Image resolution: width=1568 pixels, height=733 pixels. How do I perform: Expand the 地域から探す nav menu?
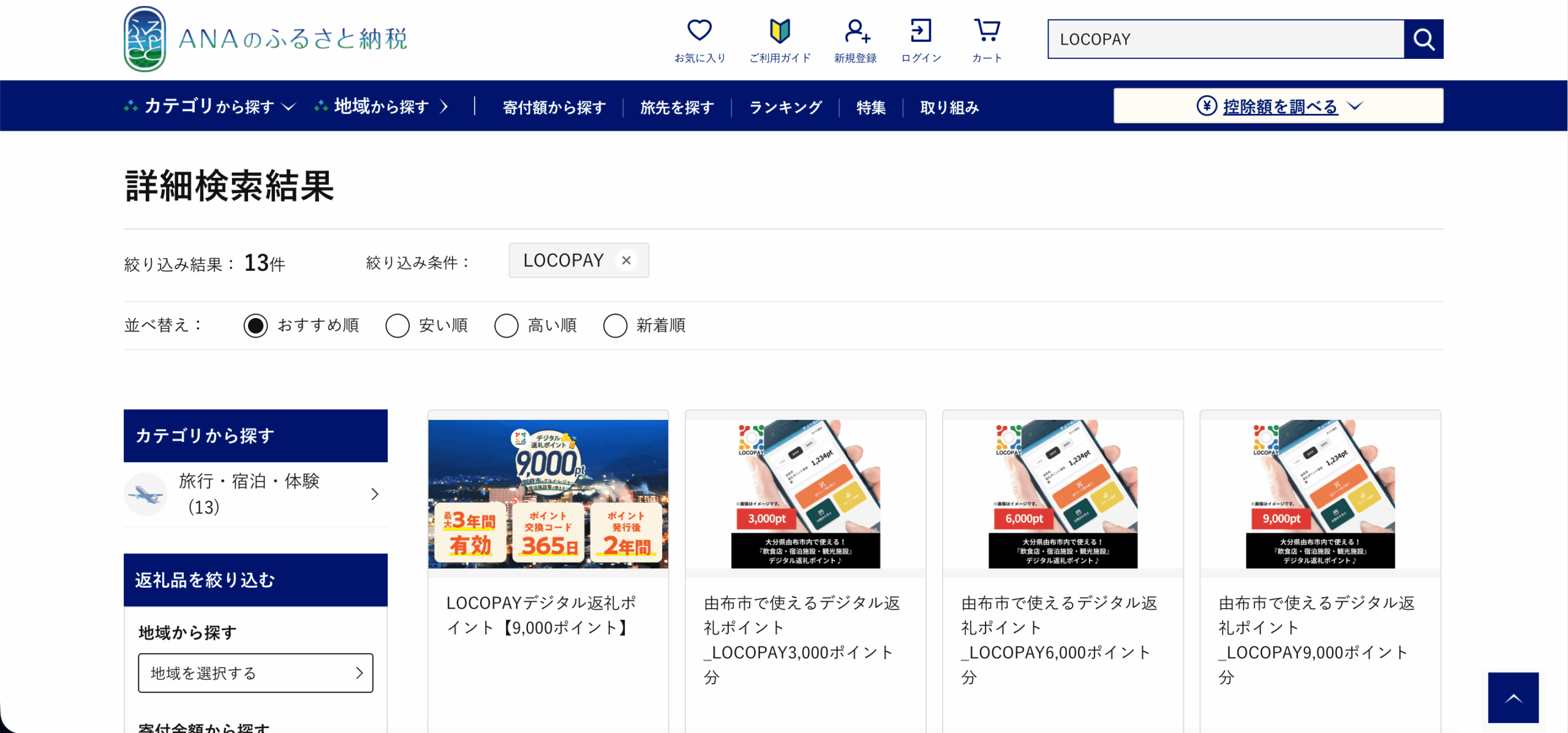(382, 107)
